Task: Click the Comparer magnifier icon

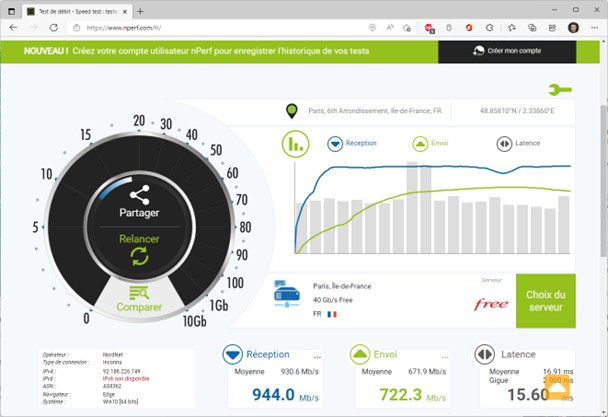Action: coord(139,293)
